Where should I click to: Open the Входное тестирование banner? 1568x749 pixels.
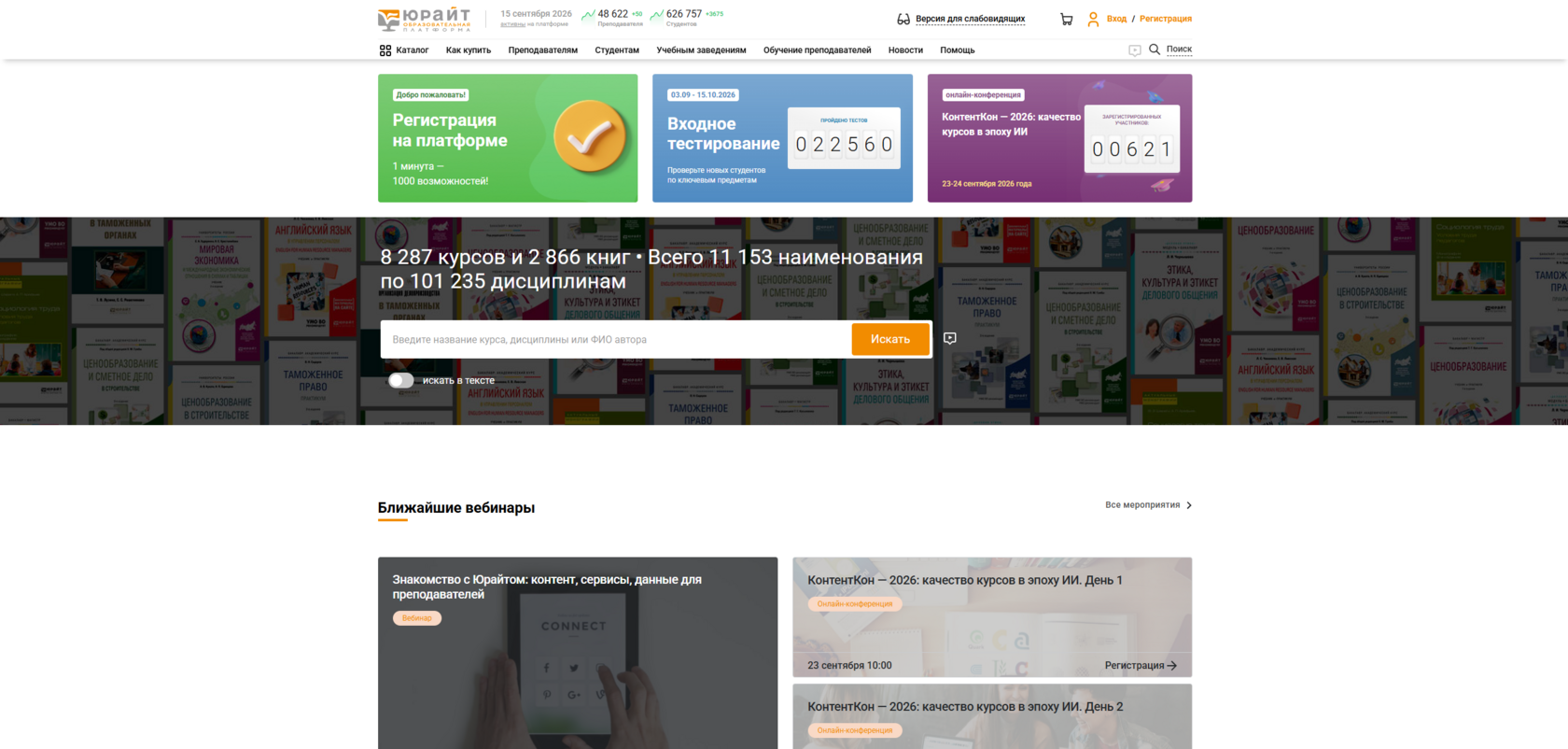782,138
